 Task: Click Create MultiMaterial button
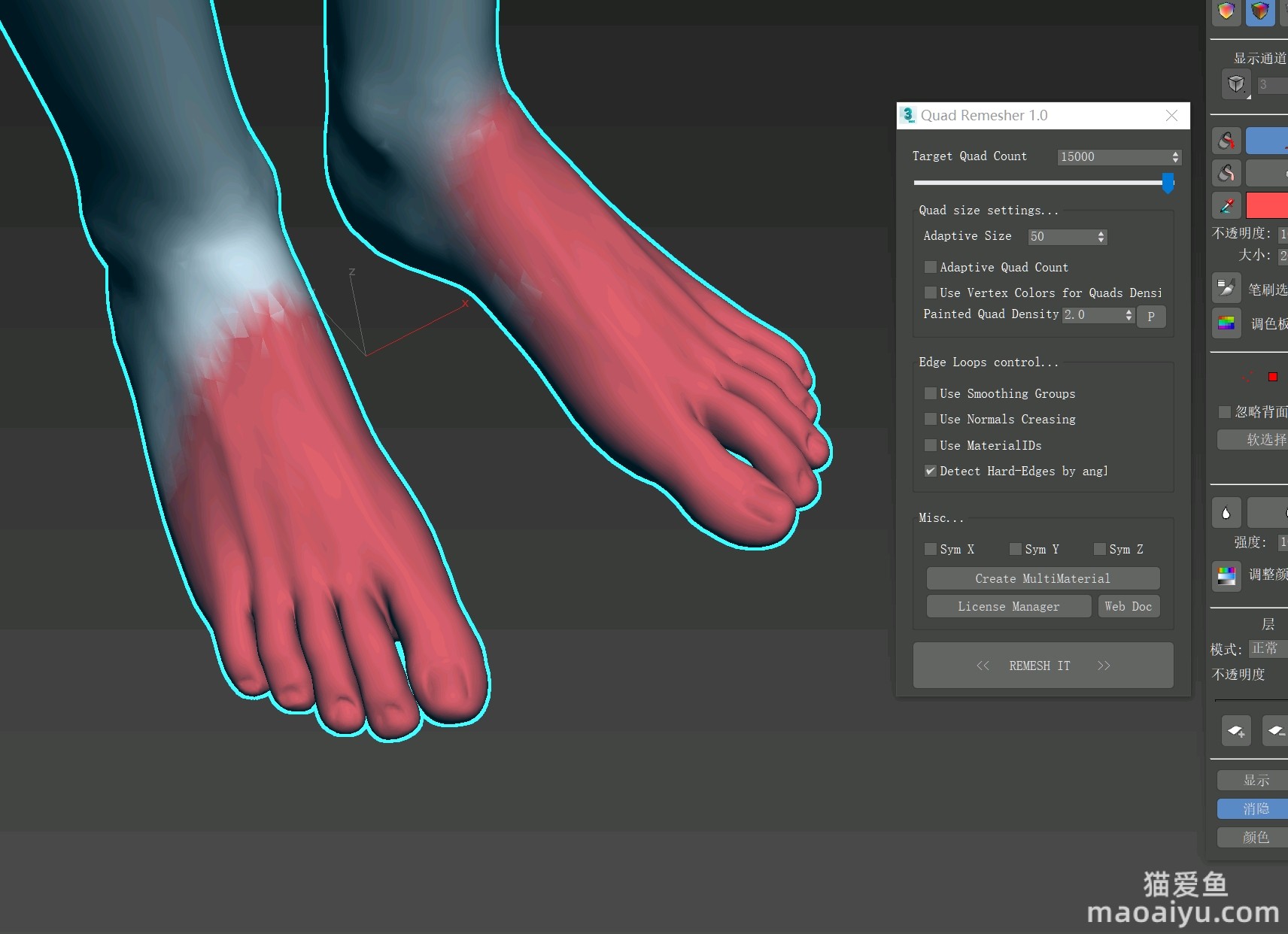[x=1043, y=578]
